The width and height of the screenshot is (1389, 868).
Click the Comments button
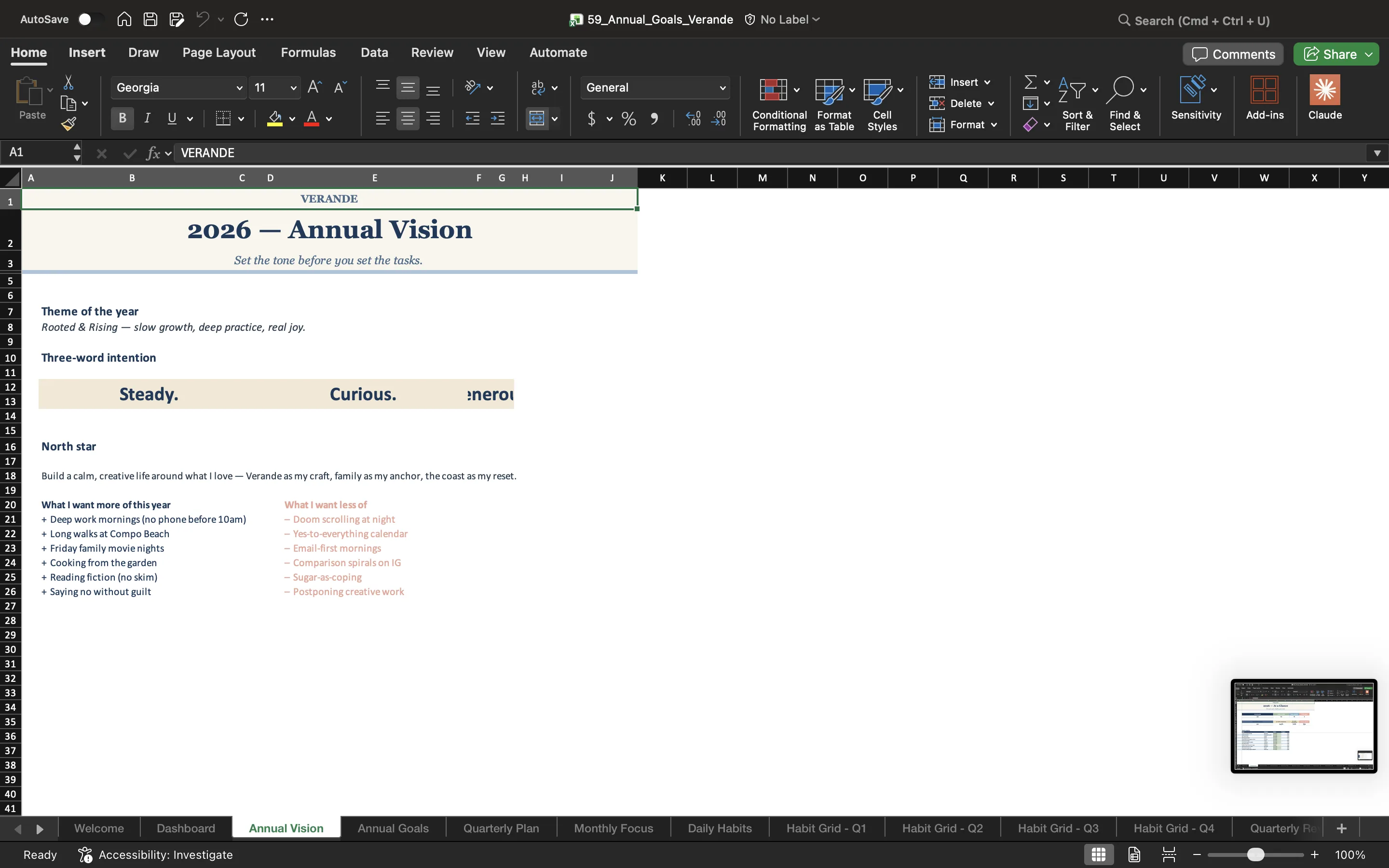point(1233,54)
